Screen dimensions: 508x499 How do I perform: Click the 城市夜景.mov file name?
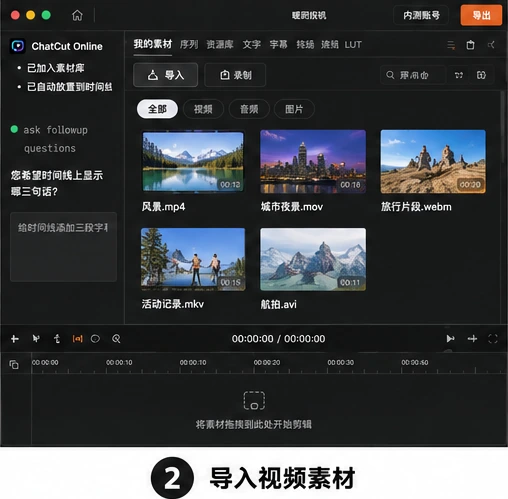point(292,207)
